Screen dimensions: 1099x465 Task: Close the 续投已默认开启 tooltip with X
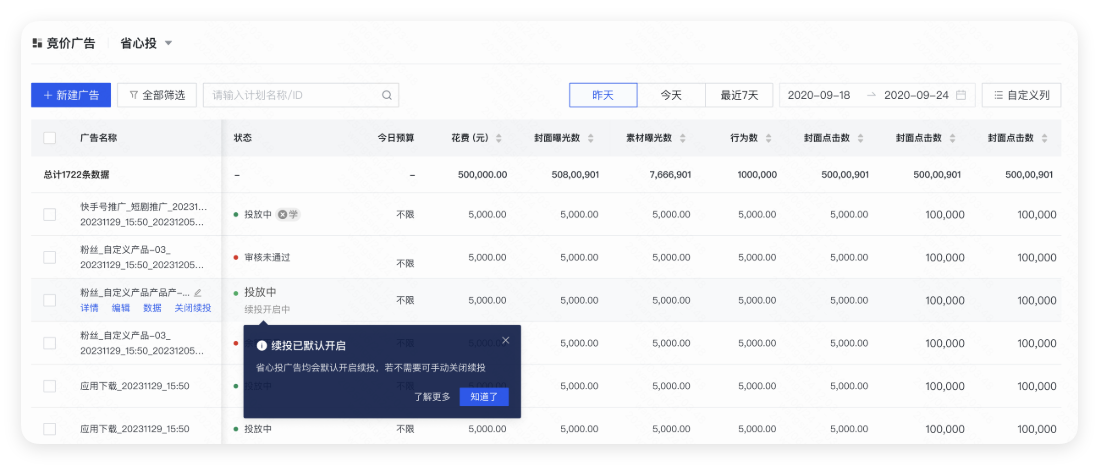[x=505, y=341]
